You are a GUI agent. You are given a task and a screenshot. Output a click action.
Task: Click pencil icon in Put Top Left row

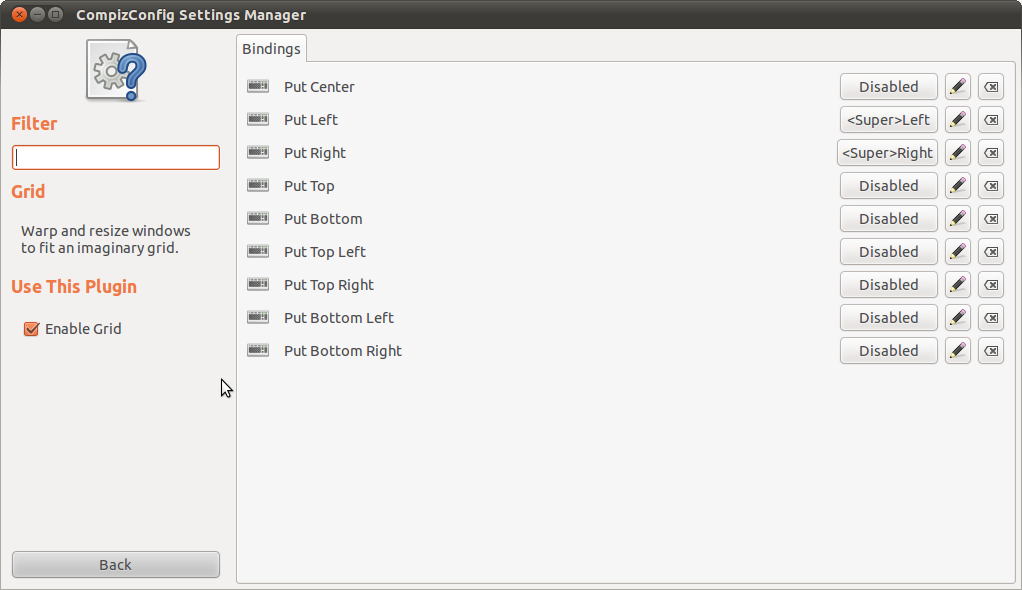tap(957, 252)
